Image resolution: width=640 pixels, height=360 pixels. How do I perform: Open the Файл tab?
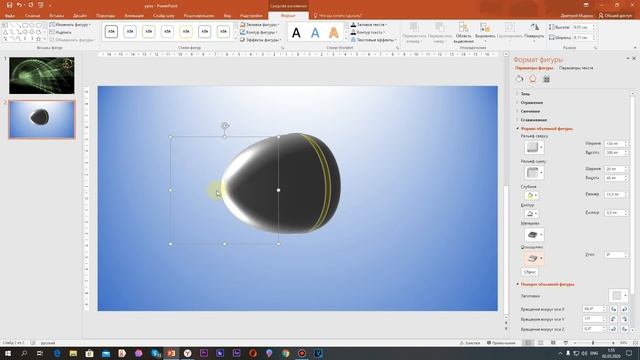click(x=10, y=16)
